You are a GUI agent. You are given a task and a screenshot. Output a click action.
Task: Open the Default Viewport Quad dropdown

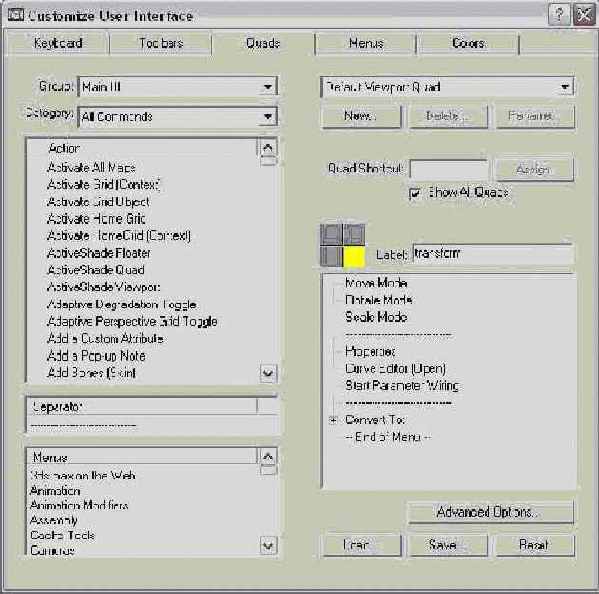(565, 87)
